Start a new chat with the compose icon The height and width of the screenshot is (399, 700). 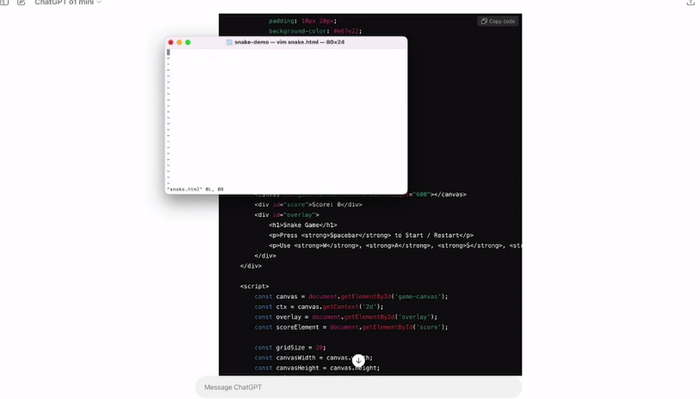click(21, 2)
